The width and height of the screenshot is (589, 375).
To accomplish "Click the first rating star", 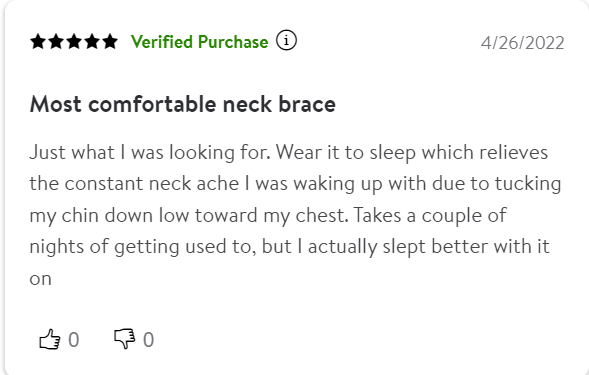I will [38, 41].
